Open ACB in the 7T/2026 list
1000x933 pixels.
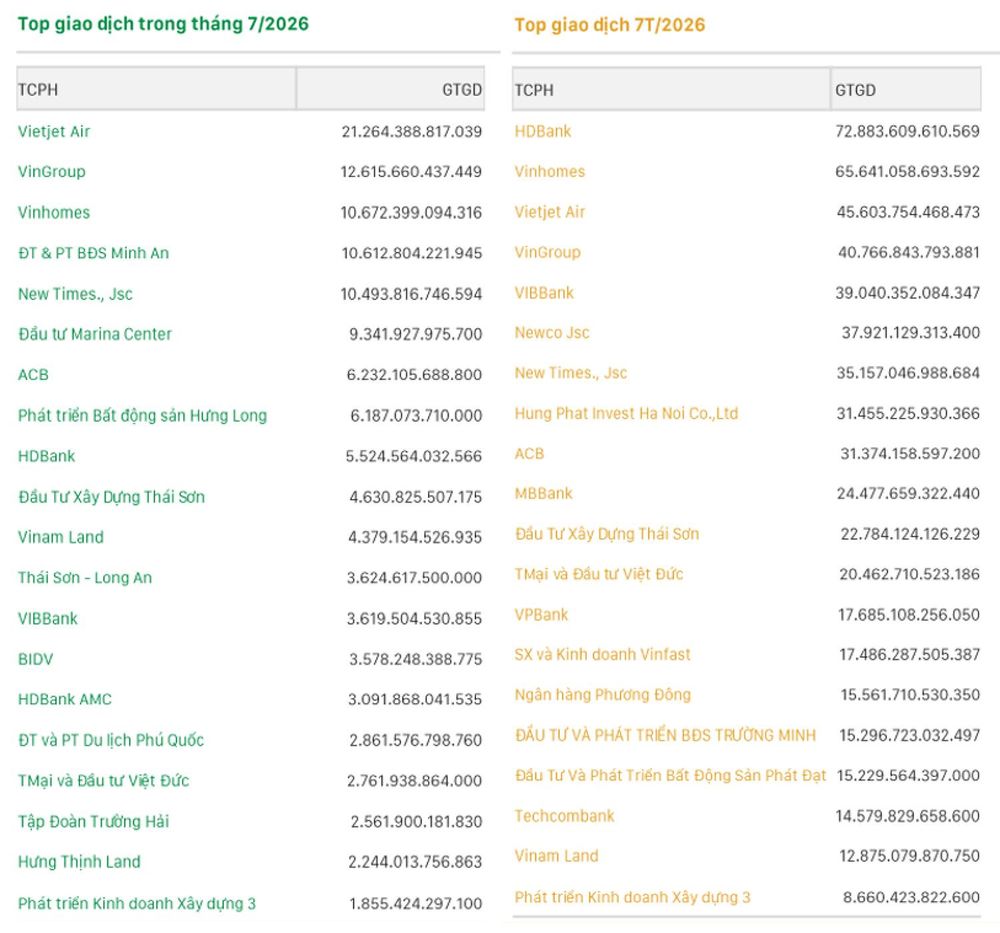529,453
